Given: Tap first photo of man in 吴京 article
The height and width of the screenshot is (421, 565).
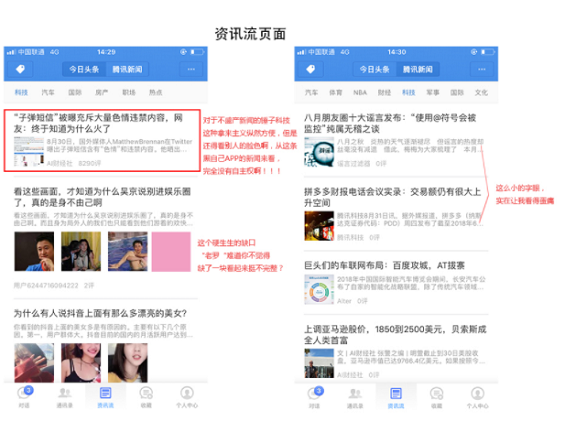Looking at the screenshot, I should click(x=34, y=252).
